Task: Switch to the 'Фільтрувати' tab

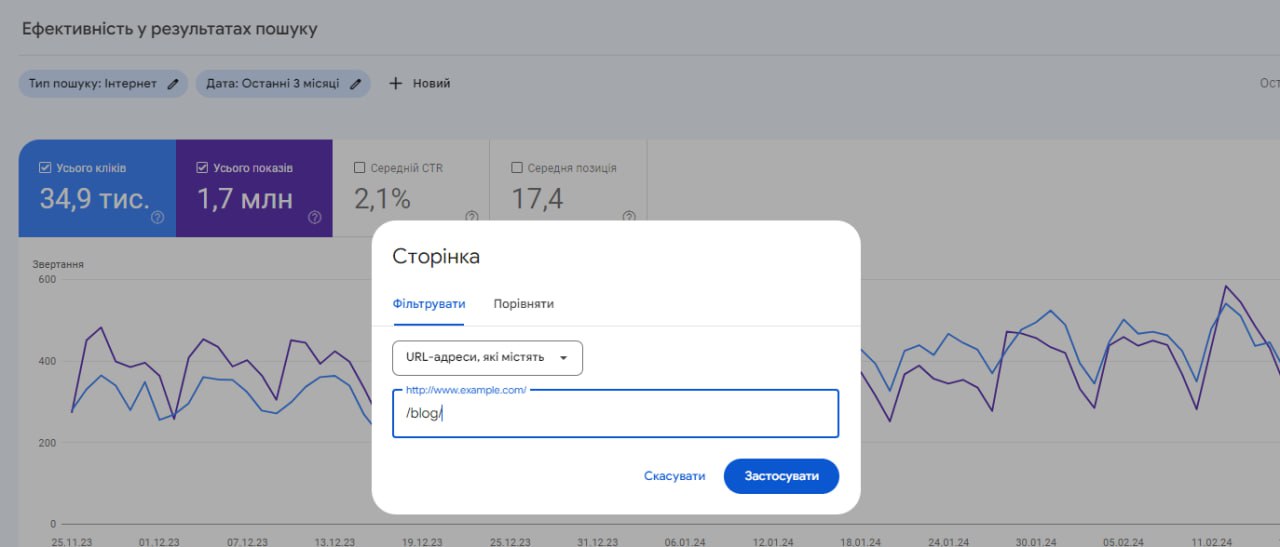Action: (x=429, y=304)
